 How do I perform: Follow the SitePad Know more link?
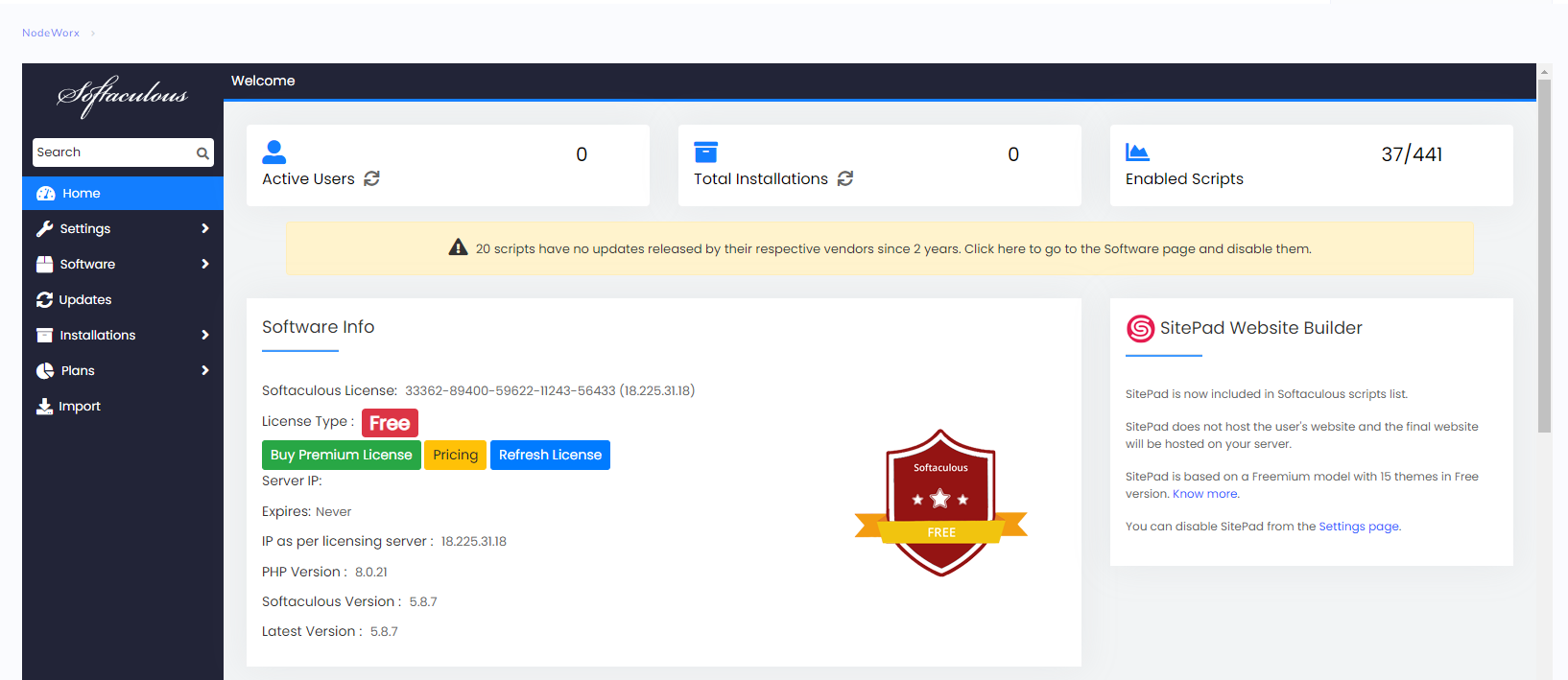point(1205,494)
